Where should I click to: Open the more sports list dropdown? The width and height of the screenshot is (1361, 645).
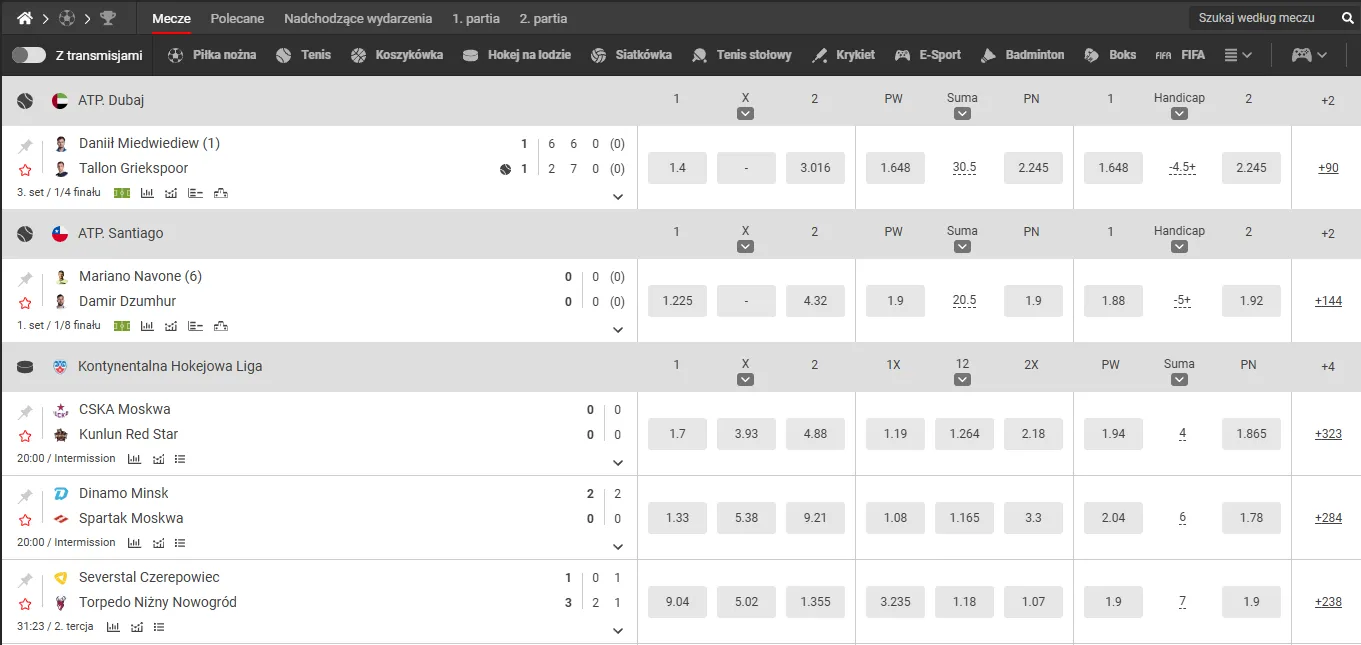click(x=1238, y=55)
